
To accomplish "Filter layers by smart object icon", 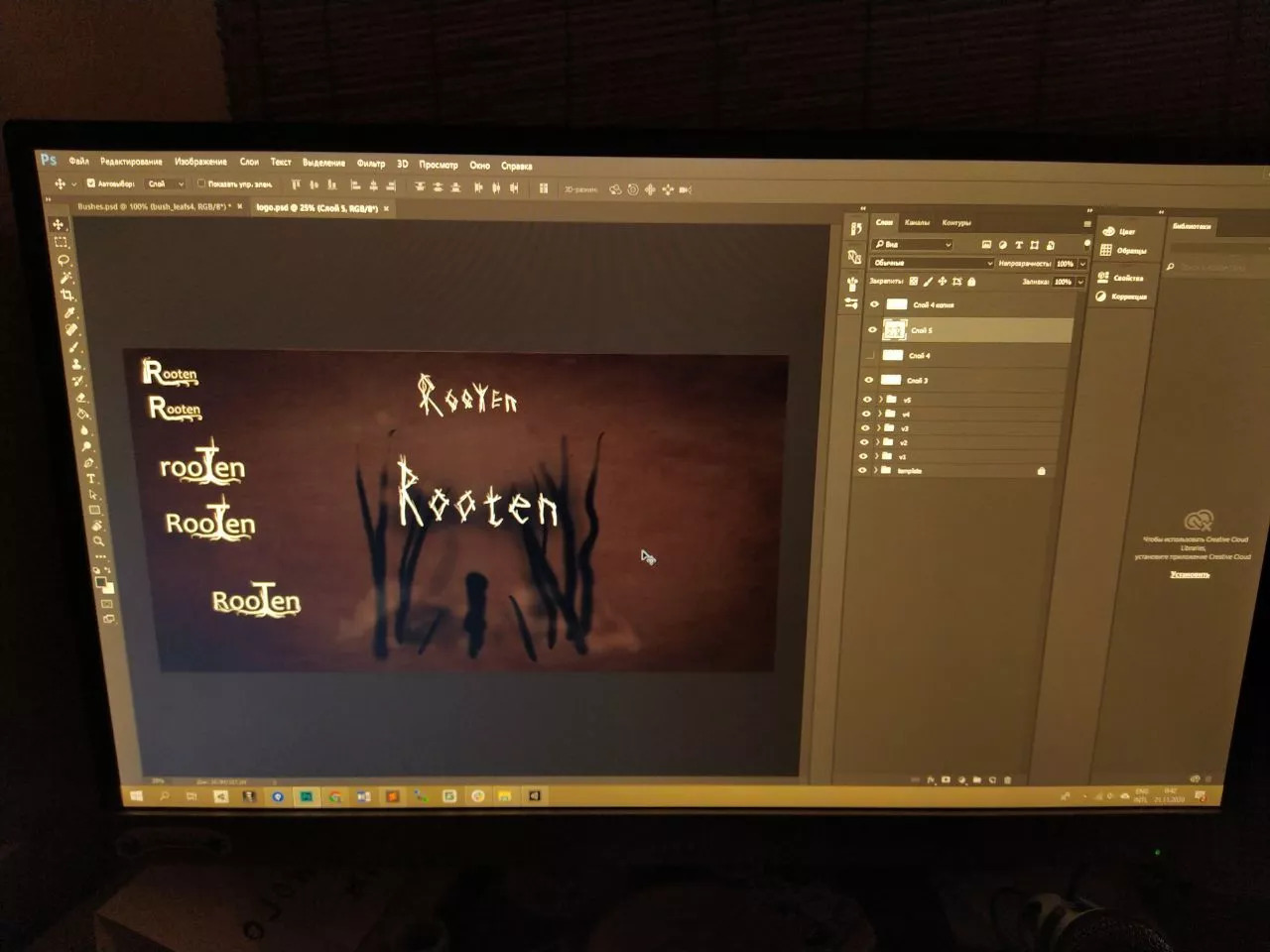I will point(1050,245).
